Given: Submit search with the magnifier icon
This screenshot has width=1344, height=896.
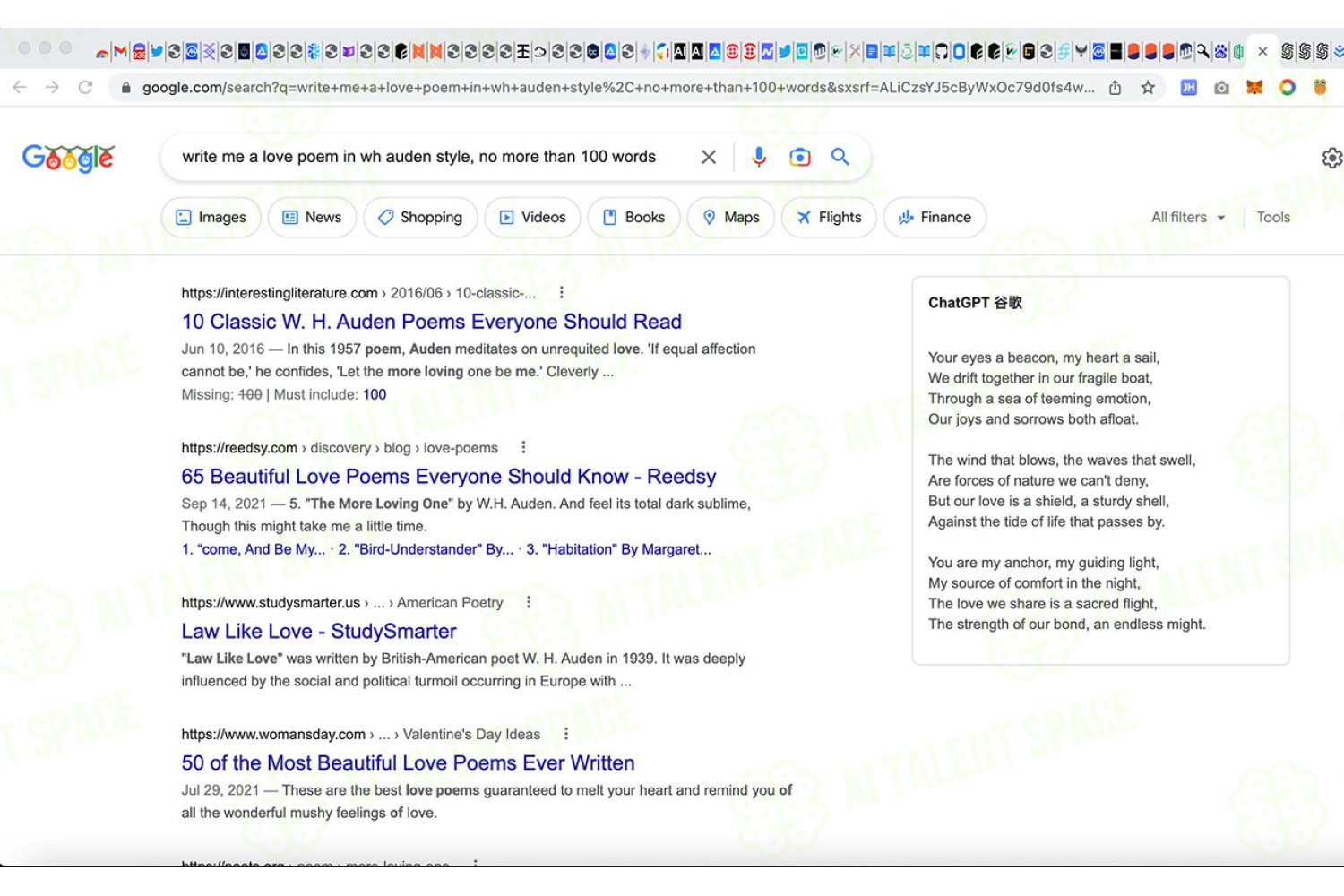Looking at the screenshot, I should [840, 157].
